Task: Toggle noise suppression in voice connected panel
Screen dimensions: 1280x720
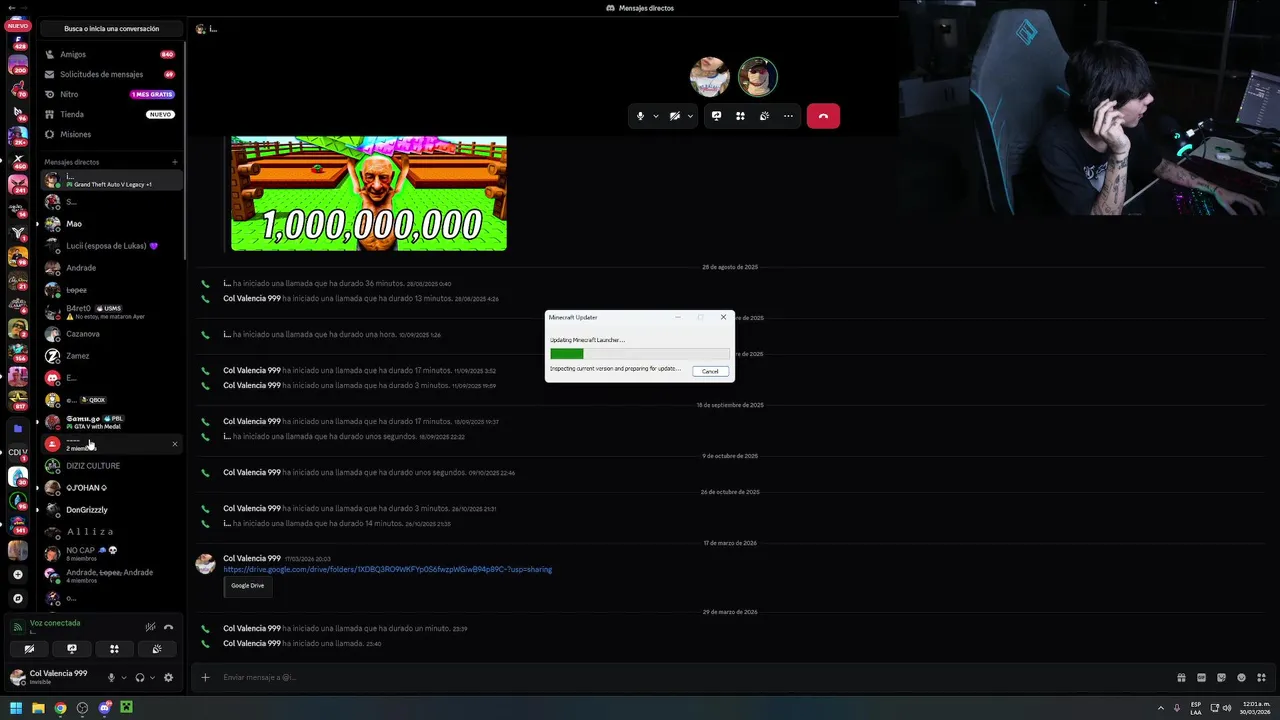Action: pos(150,627)
